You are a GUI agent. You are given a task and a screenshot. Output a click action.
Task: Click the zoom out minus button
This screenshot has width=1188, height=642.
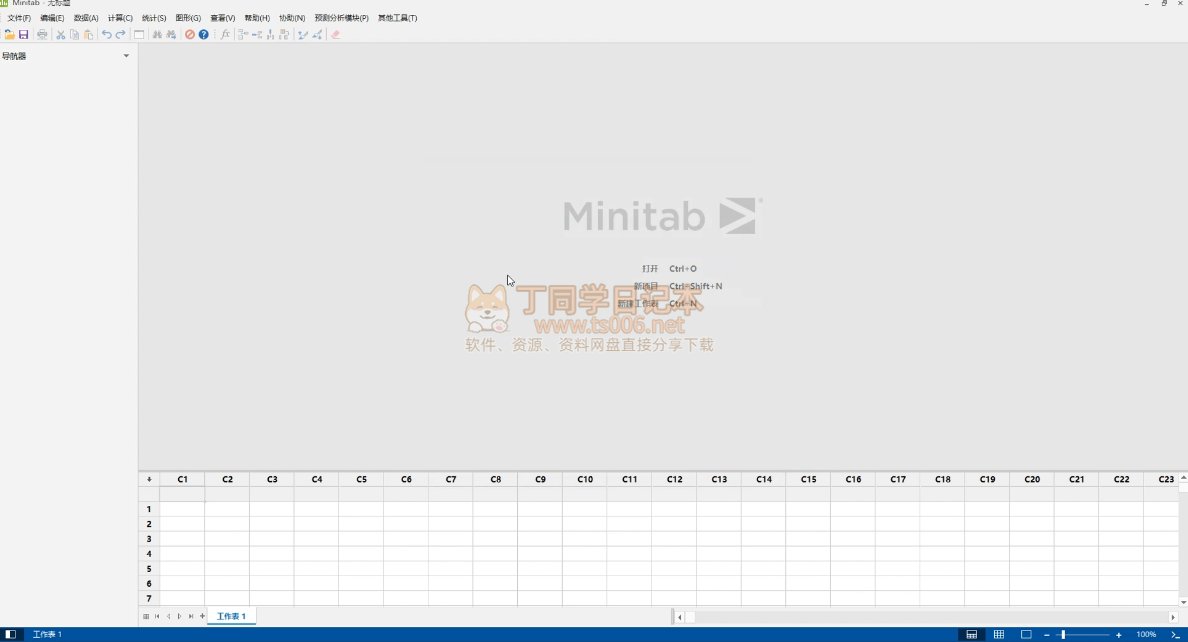1046,634
